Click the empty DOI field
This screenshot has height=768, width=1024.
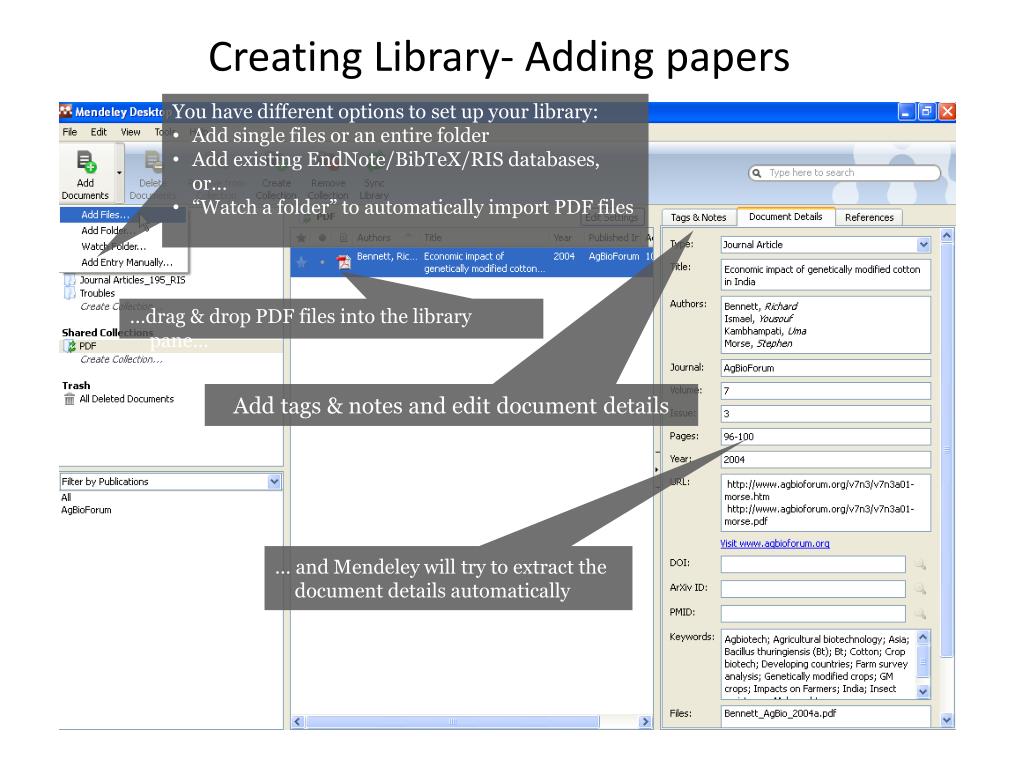[813, 564]
